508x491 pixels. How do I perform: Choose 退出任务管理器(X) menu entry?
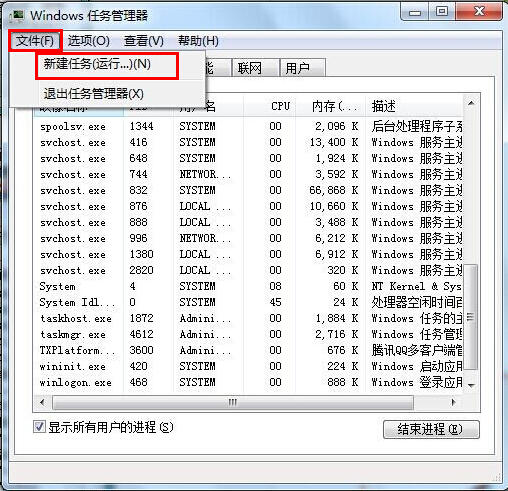coord(107,94)
